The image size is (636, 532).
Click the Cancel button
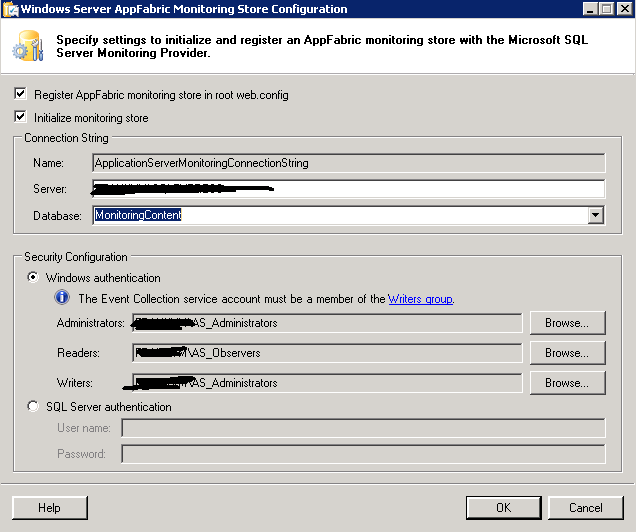tap(586, 508)
